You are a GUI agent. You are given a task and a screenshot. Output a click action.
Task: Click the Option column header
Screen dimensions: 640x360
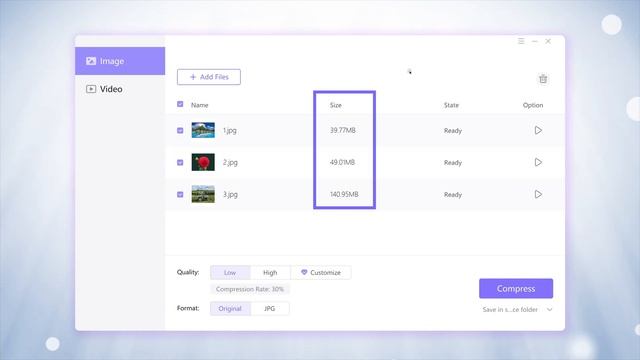[x=533, y=105]
